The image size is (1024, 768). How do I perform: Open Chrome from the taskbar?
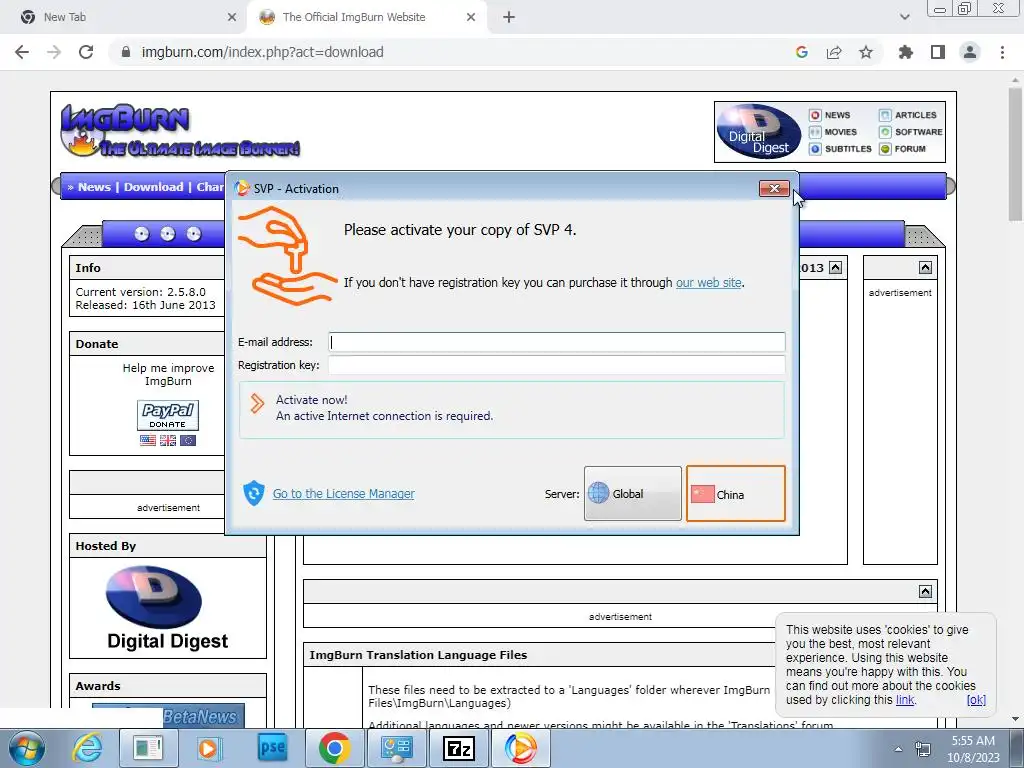coord(334,748)
